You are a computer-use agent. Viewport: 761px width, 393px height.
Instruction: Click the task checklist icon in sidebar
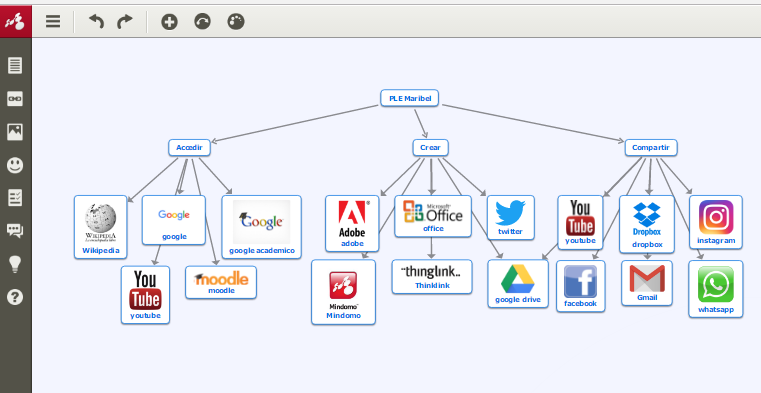click(x=15, y=198)
